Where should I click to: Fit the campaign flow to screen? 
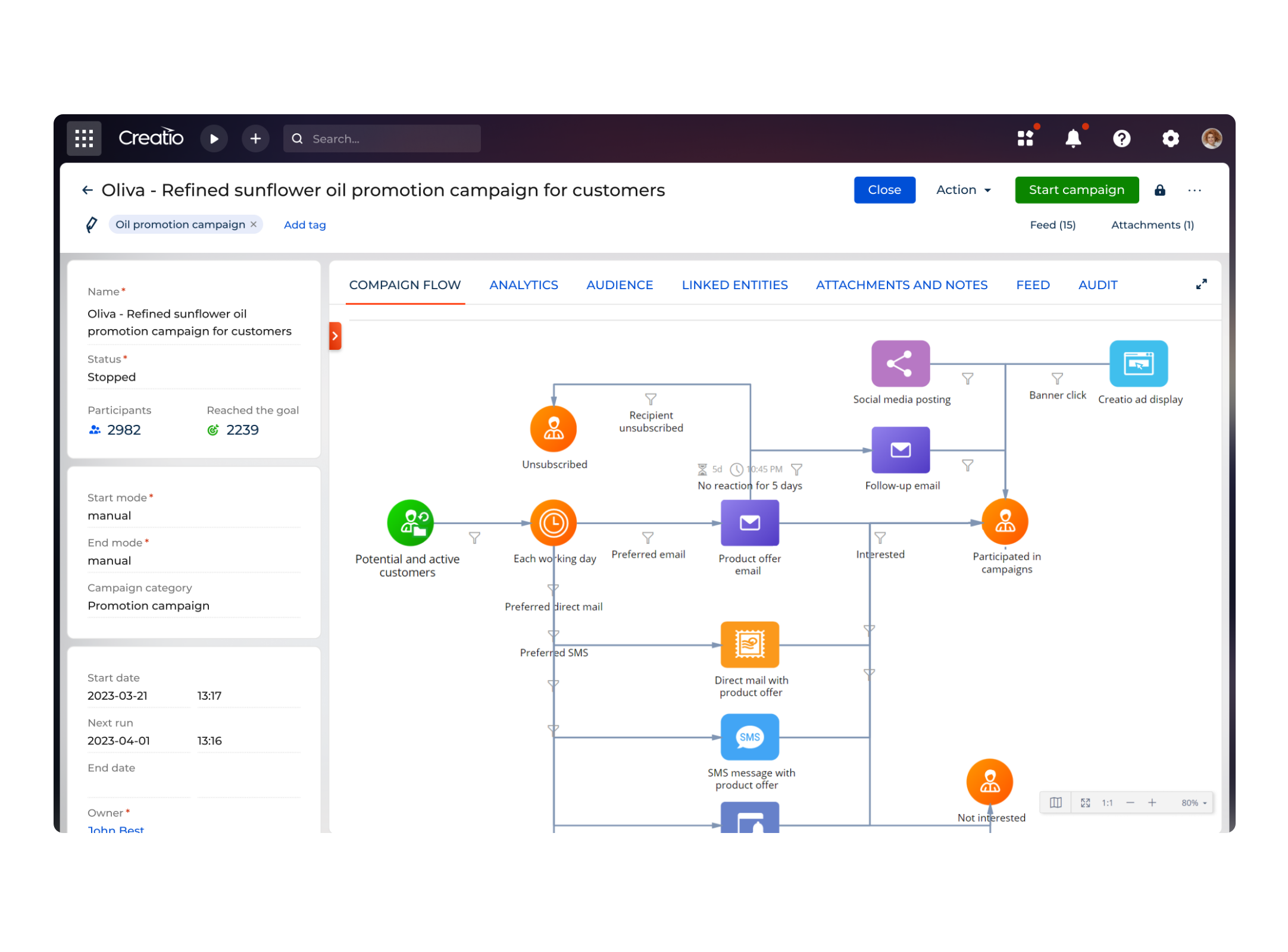(x=1086, y=802)
